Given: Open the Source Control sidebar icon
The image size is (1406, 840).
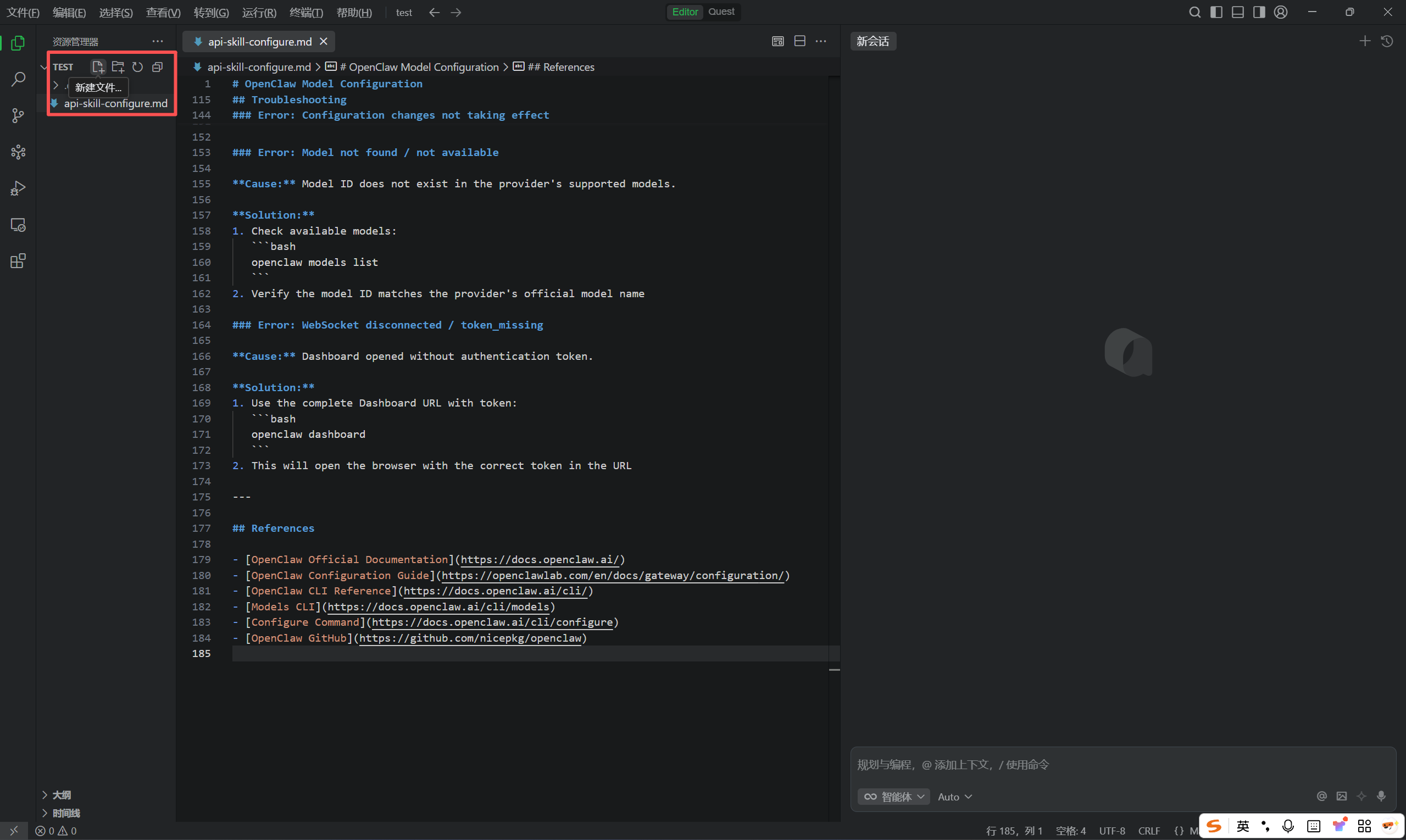Looking at the screenshot, I should point(18,115).
